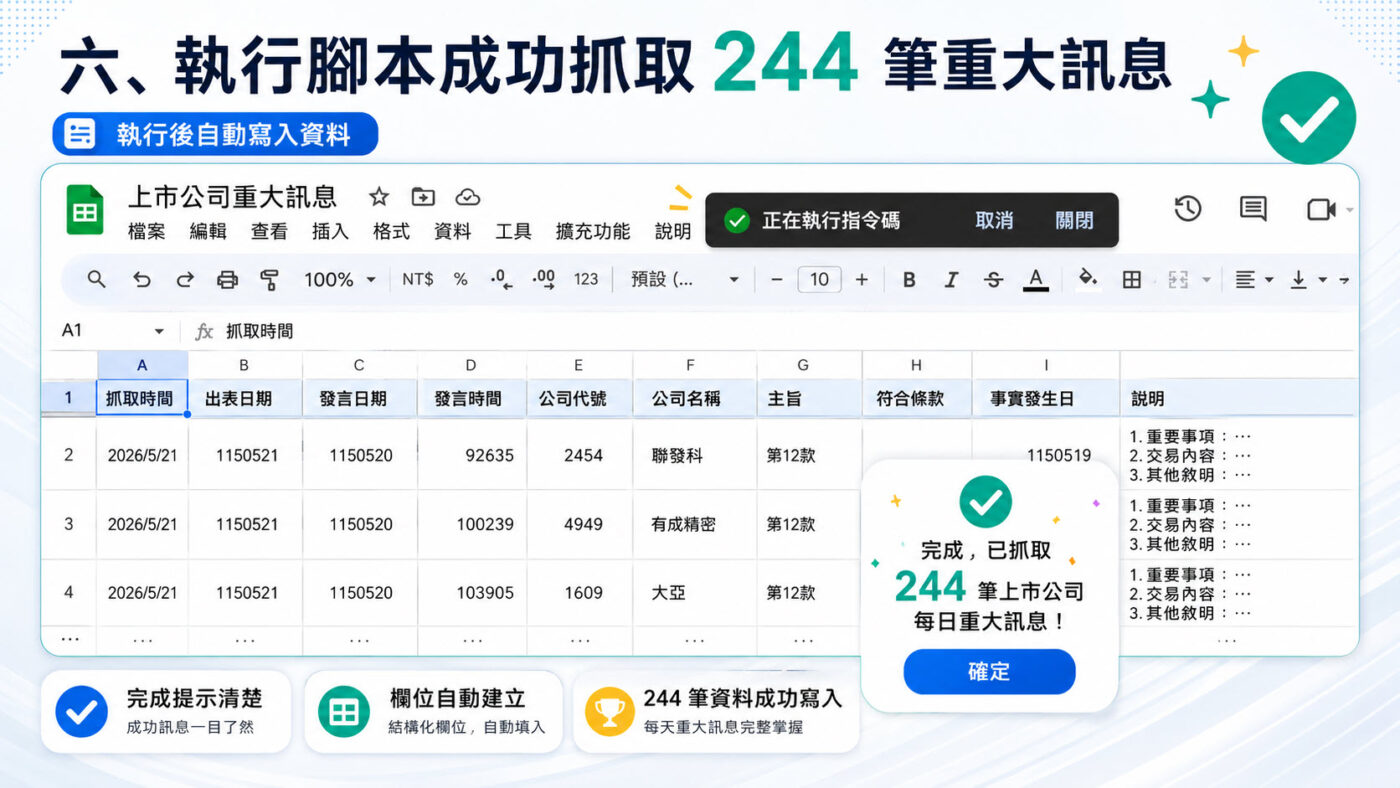This screenshot has height=788, width=1400.
Task: Select the 抓取時間 header cell
Action: tap(142, 398)
